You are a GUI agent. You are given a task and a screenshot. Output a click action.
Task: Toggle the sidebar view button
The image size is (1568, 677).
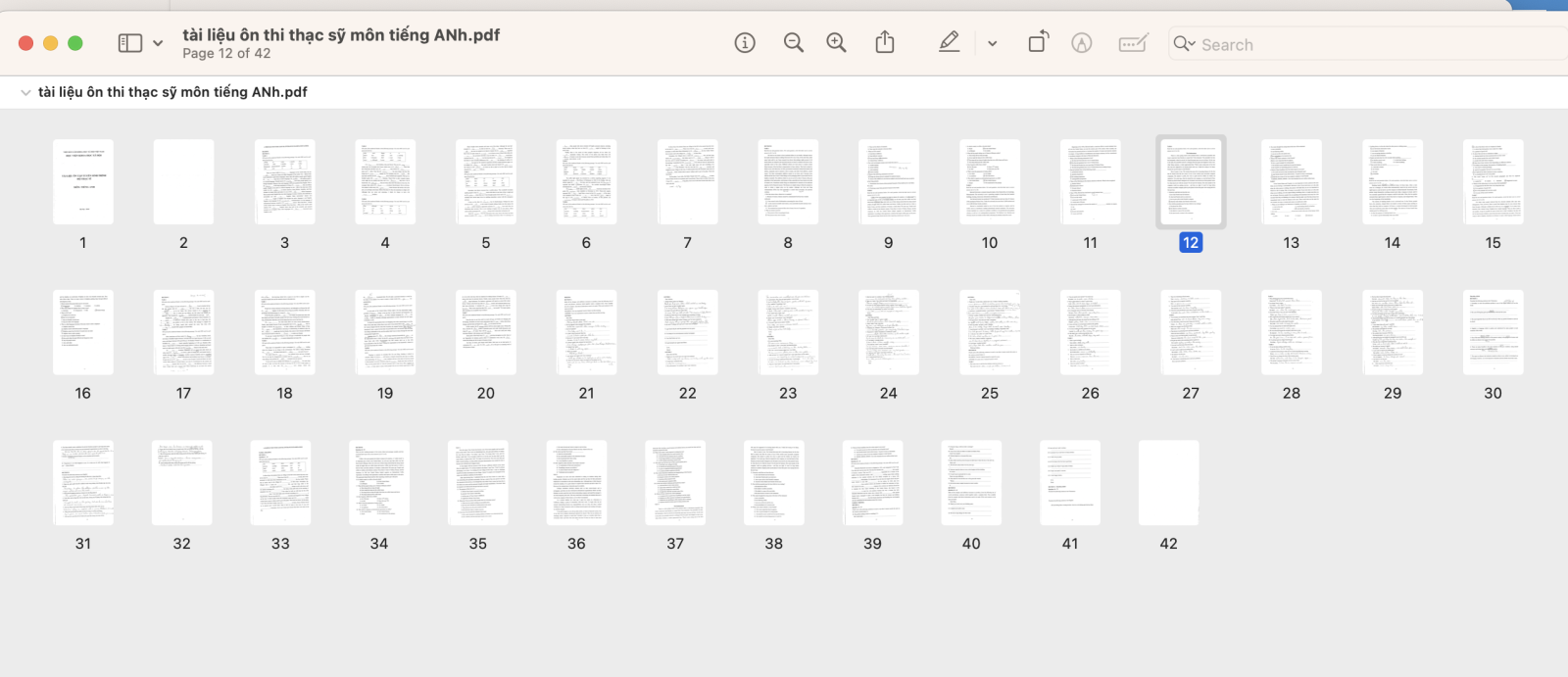coord(130,43)
